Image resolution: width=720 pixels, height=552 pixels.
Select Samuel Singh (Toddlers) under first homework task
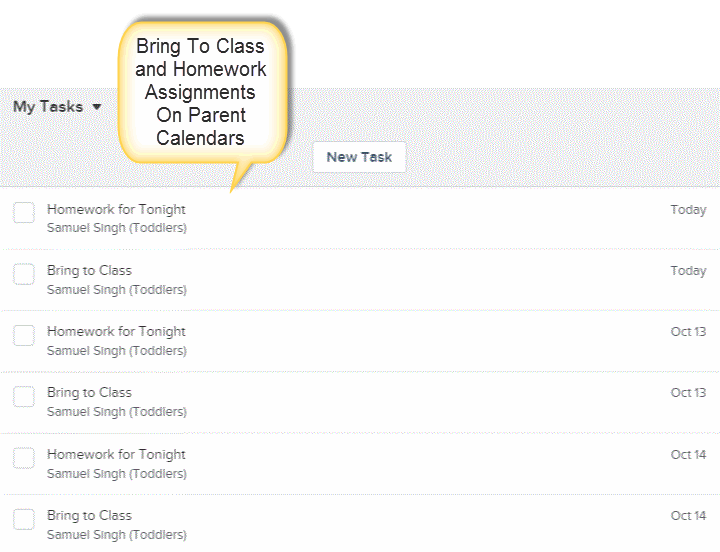coord(117,228)
